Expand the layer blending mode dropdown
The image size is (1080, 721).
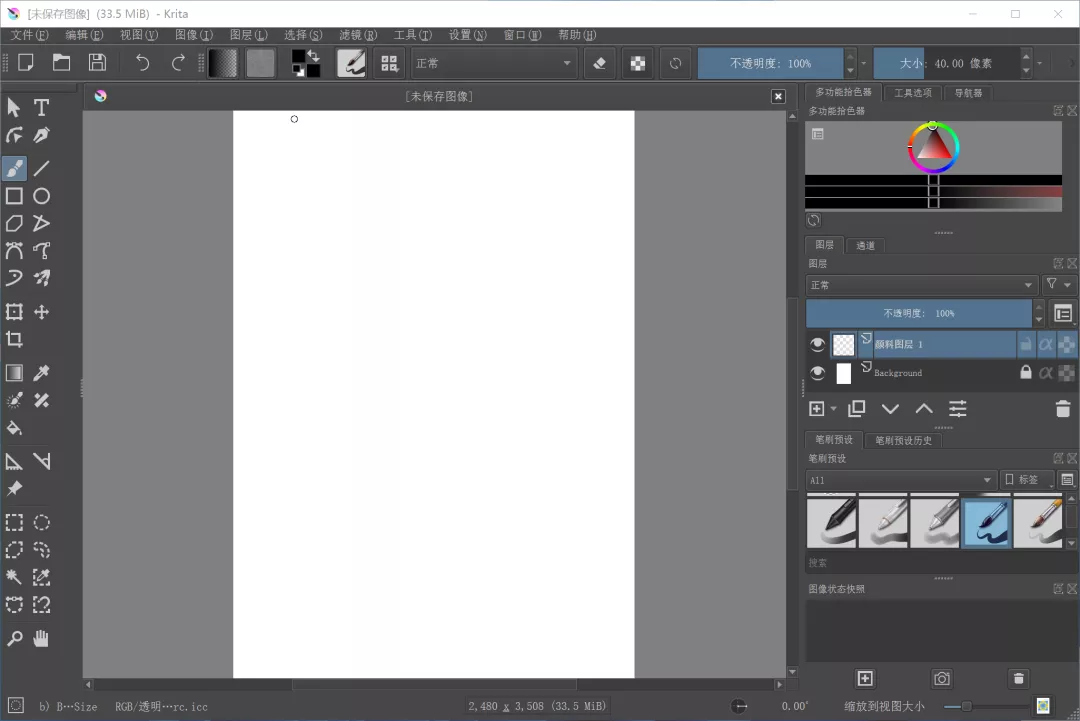coord(921,285)
